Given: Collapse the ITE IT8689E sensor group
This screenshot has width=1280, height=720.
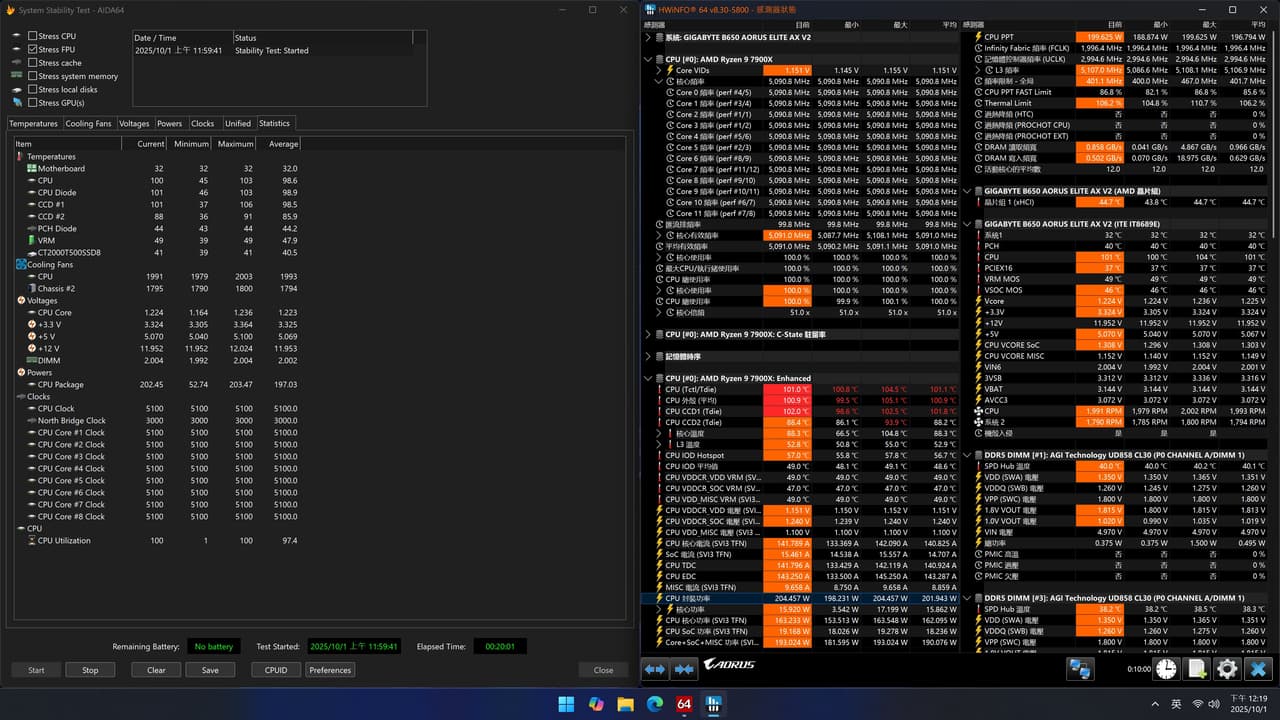Looking at the screenshot, I should click(967, 224).
